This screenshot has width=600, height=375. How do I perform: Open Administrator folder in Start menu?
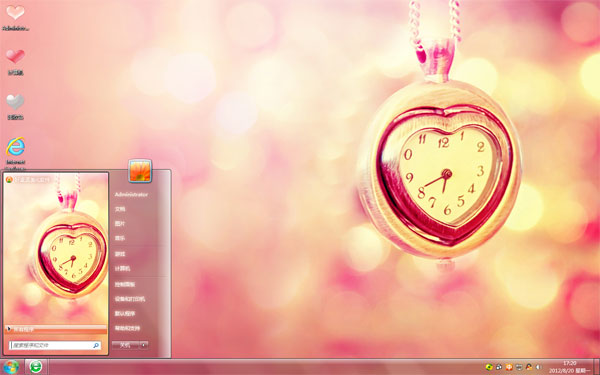(x=131, y=194)
